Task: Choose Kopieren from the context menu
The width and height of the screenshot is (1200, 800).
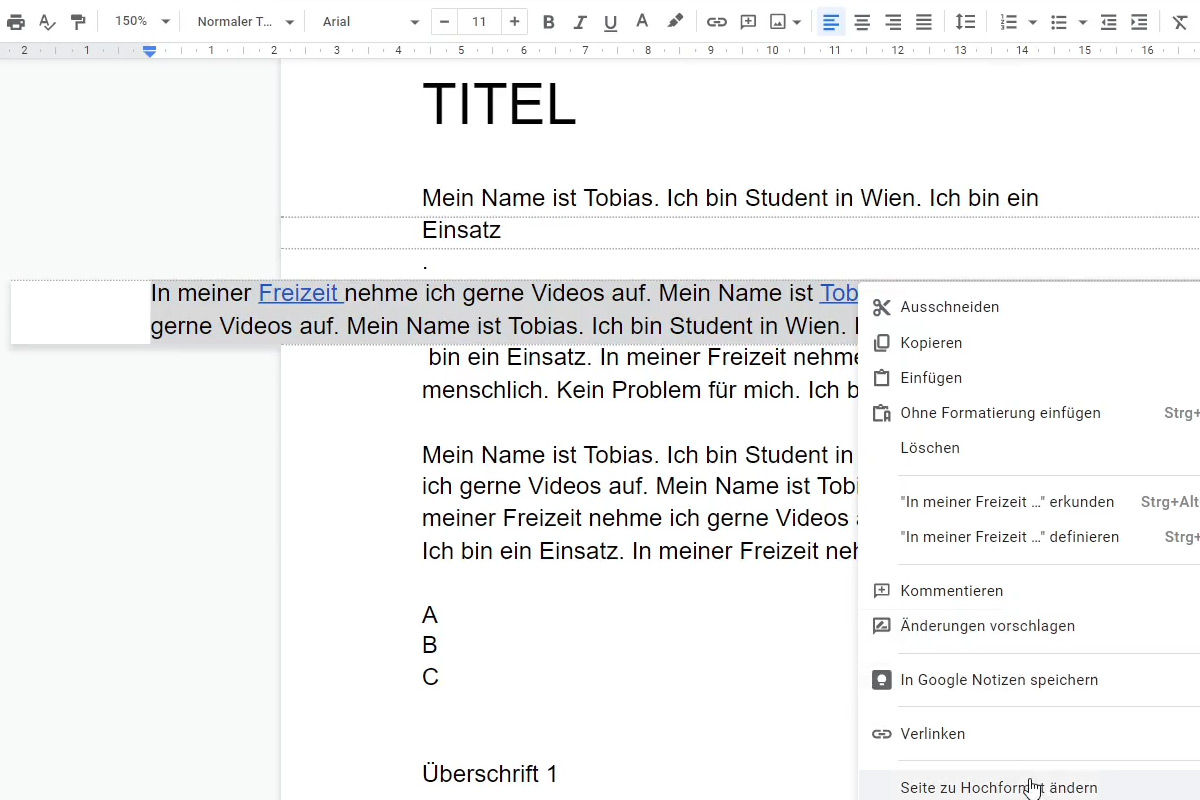Action: 931,342
